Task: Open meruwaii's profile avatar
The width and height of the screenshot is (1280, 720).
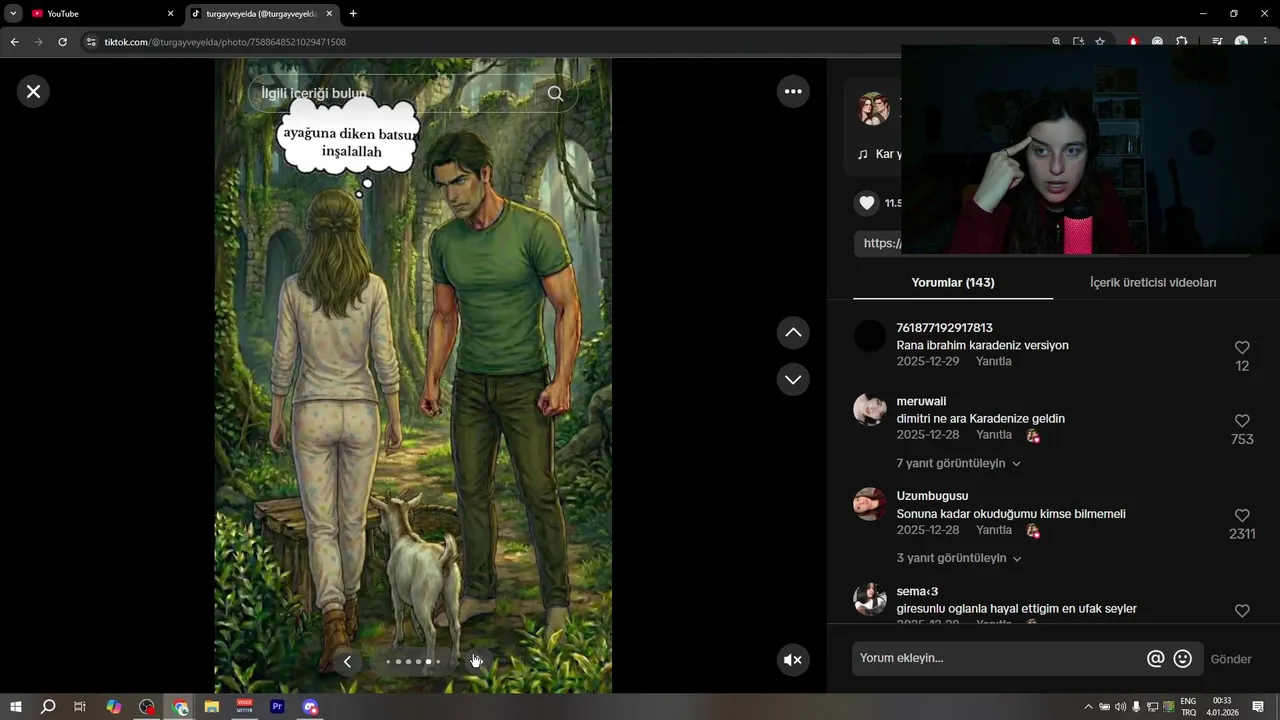Action: click(870, 410)
